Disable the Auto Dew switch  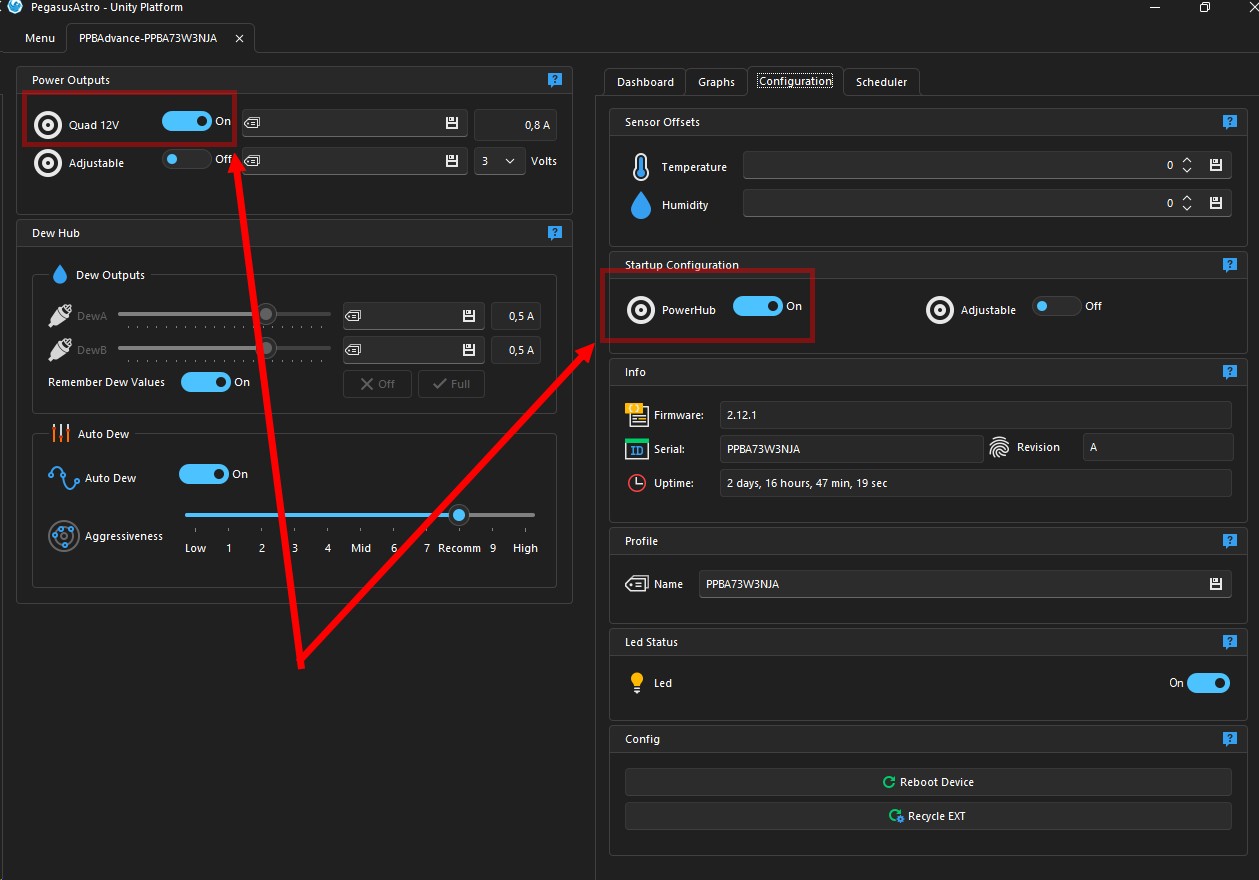tap(204, 474)
